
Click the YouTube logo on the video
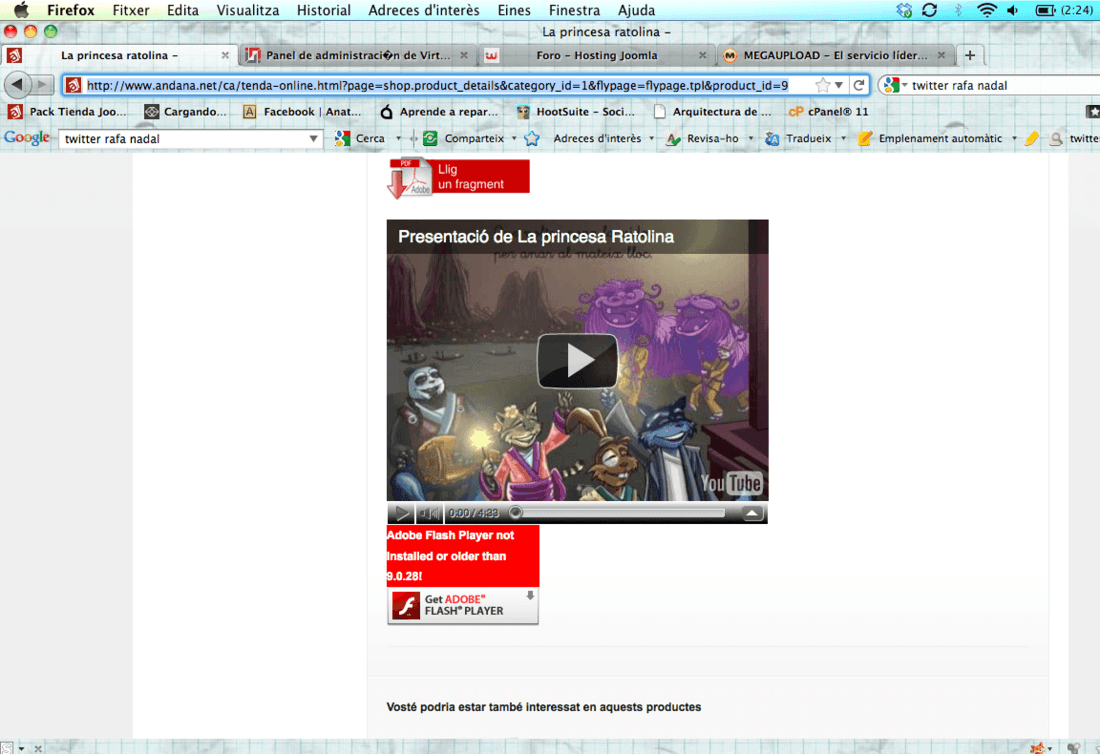pos(732,483)
